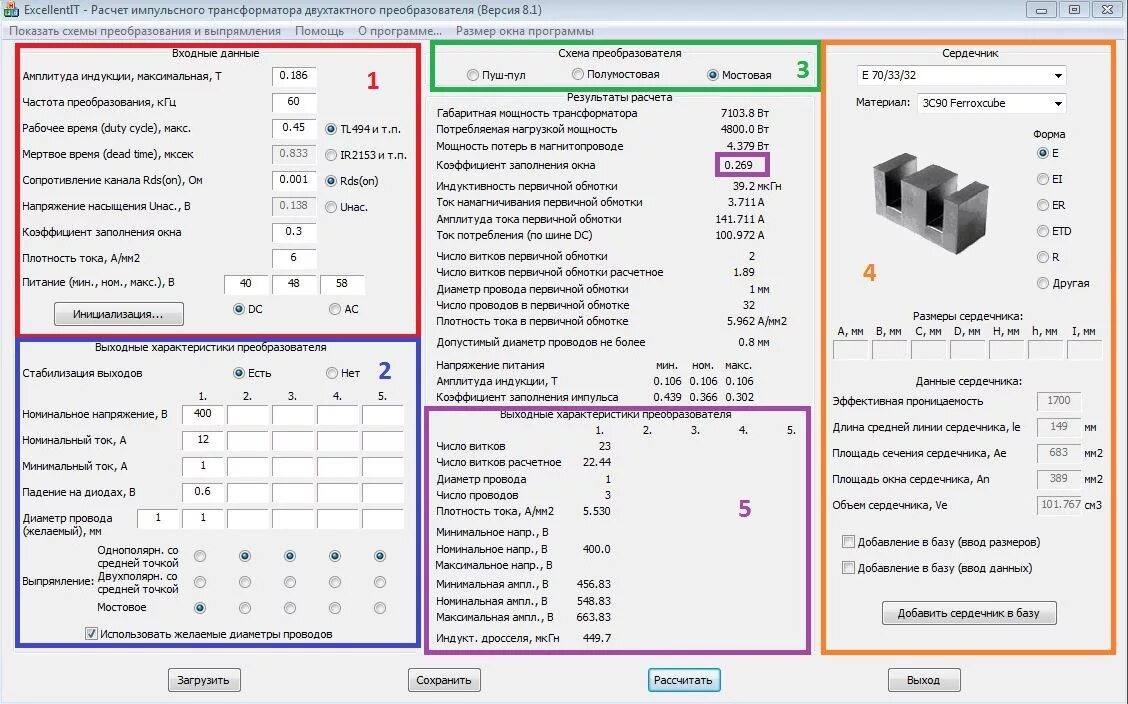This screenshot has width=1128, height=704.
Task: Click the Рассчитать button
Action: pos(683,680)
